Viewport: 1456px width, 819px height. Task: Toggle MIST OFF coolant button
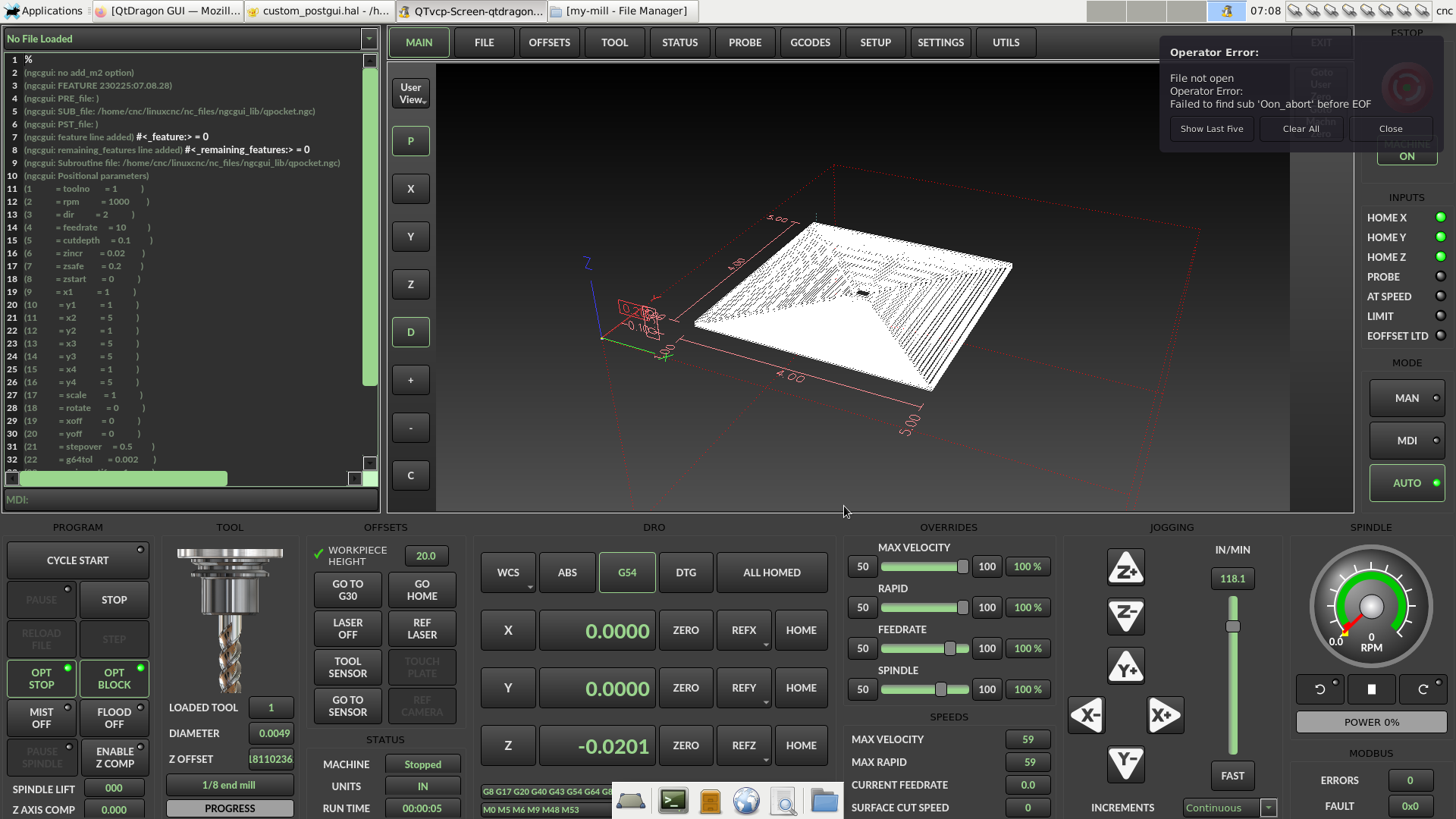click(x=42, y=718)
